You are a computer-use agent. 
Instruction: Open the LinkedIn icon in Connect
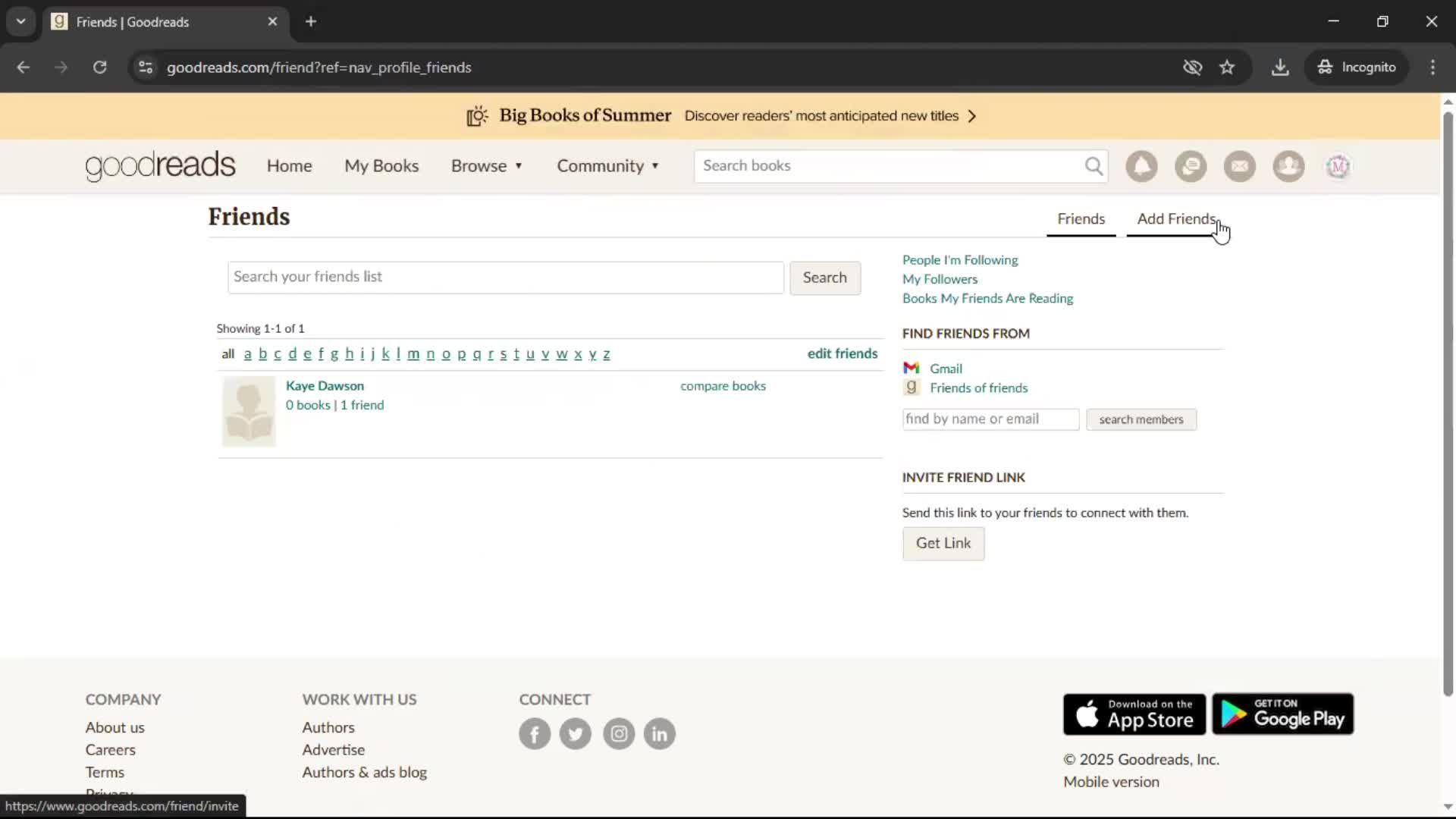point(660,733)
